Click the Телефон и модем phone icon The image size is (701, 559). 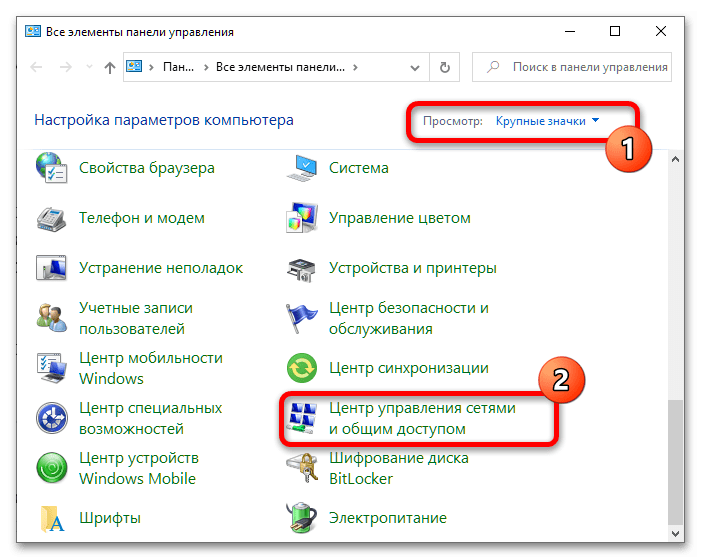pyautogui.click(x=51, y=219)
